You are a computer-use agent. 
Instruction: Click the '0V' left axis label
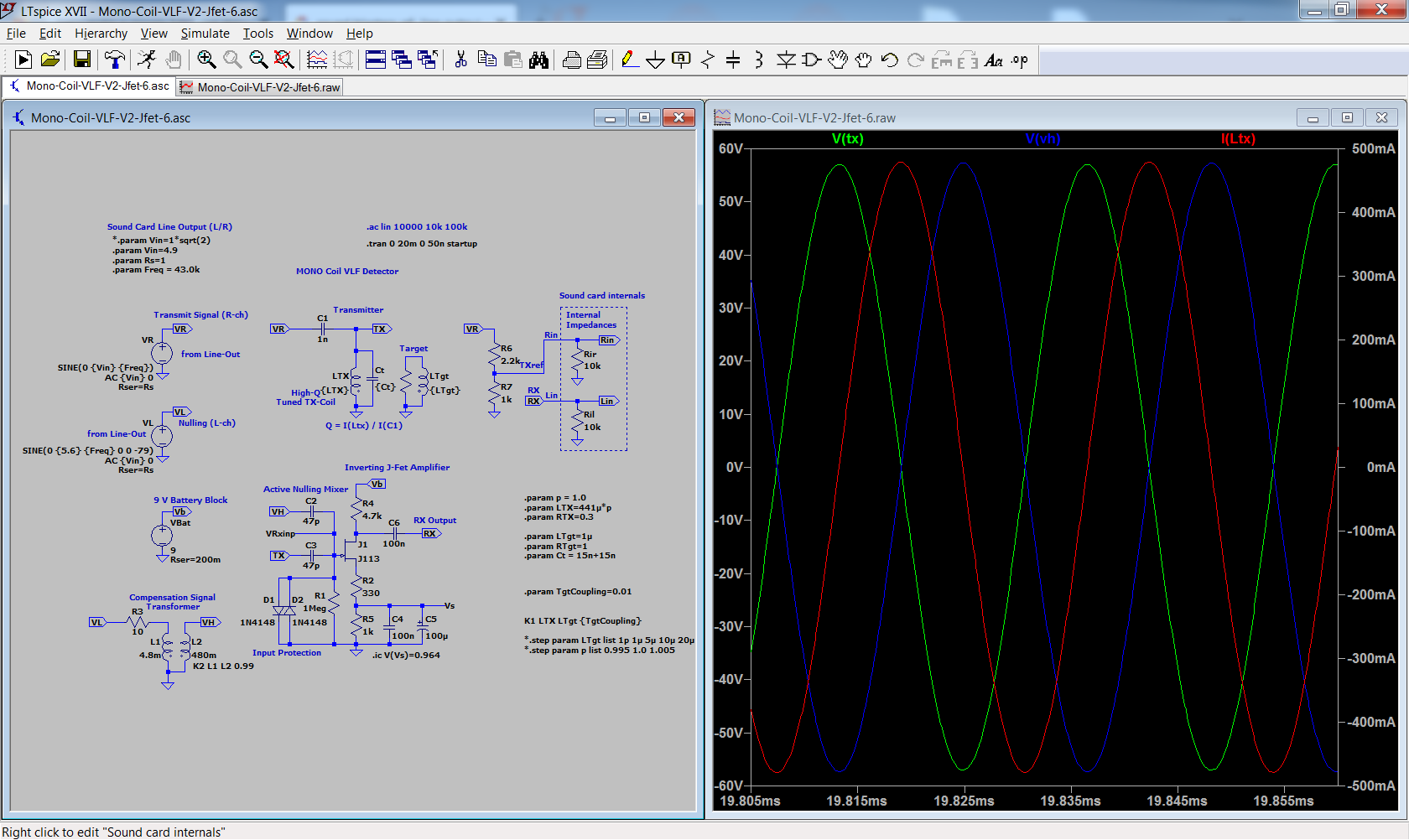(x=734, y=467)
